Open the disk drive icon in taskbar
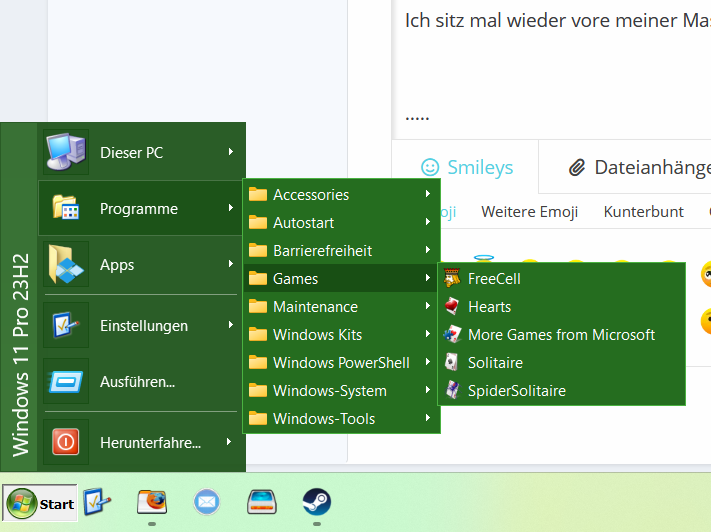This screenshot has height=532, width=711. (x=262, y=502)
